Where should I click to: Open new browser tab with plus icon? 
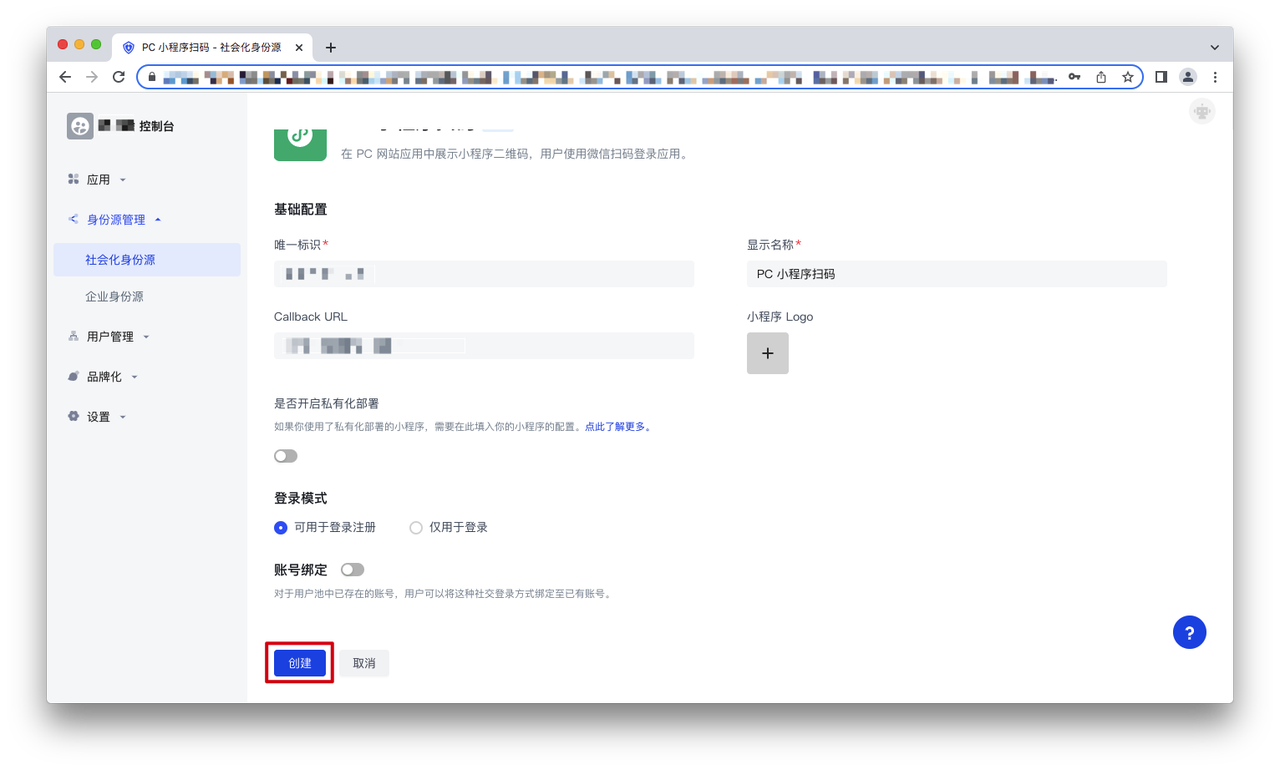pyautogui.click(x=331, y=47)
